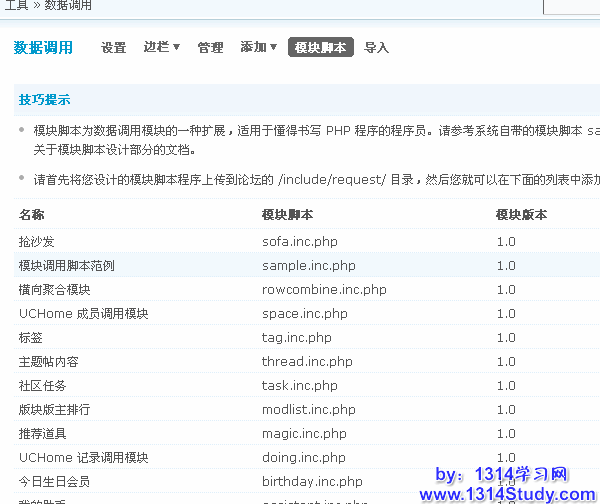Expand the 边栏 dropdown menu
Viewport: 600px width, 504px height.
[161, 47]
